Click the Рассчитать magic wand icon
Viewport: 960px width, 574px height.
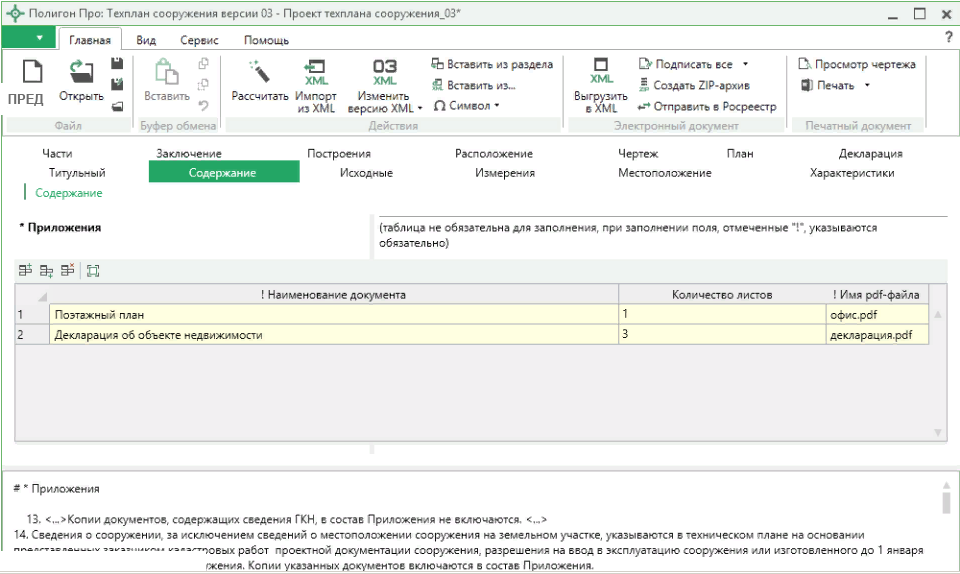(260, 72)
